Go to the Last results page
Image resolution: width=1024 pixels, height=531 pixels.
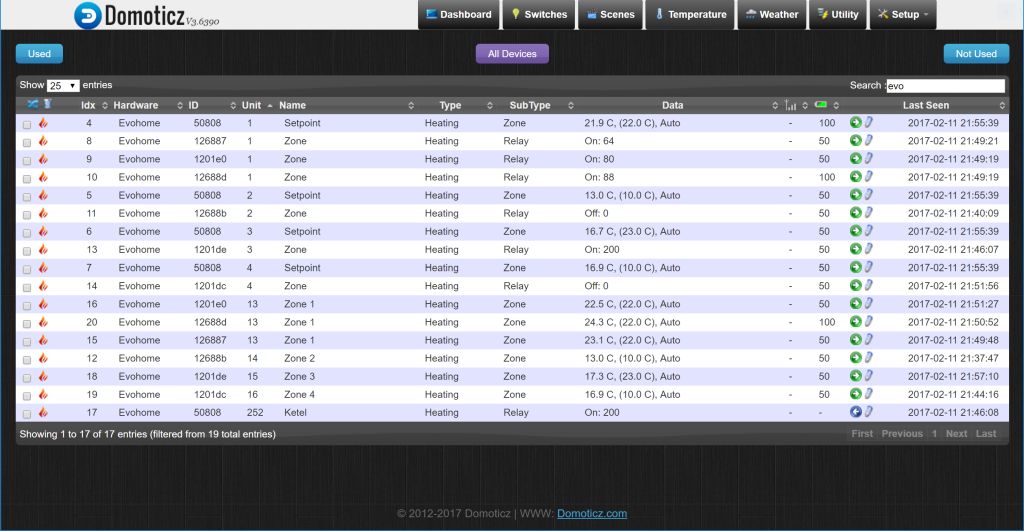(x=985, y=434)
